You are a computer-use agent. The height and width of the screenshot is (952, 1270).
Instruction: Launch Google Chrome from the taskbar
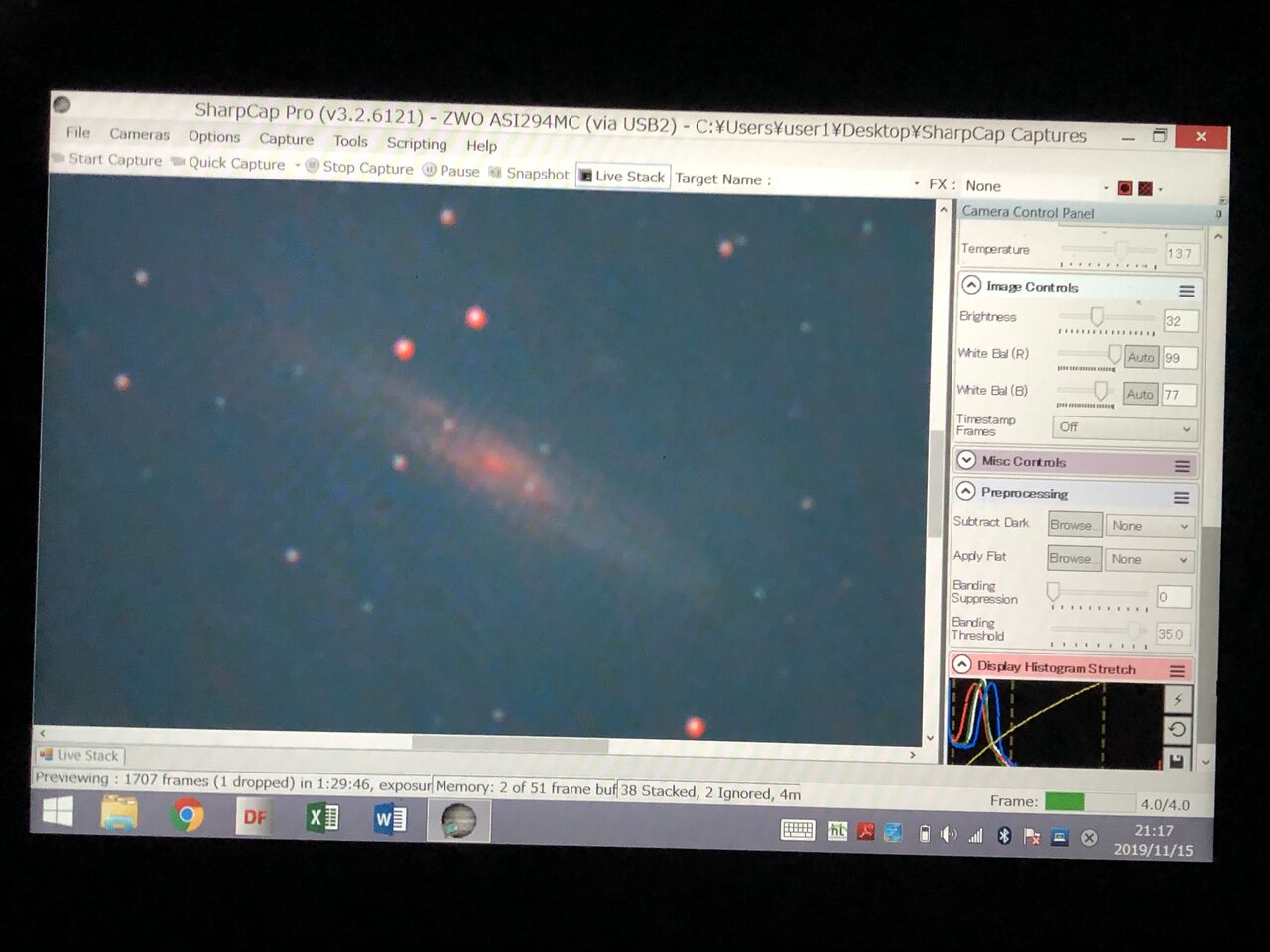187,815
